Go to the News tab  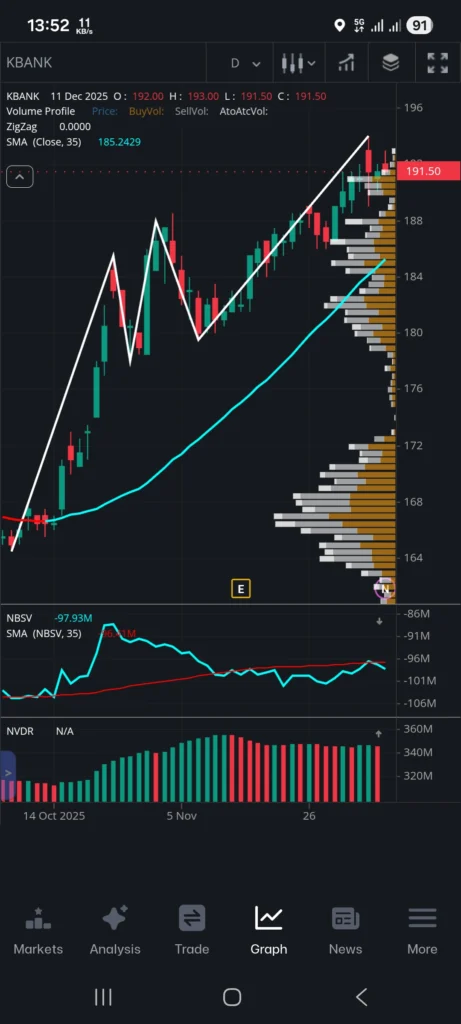click(x=345, y=931)
